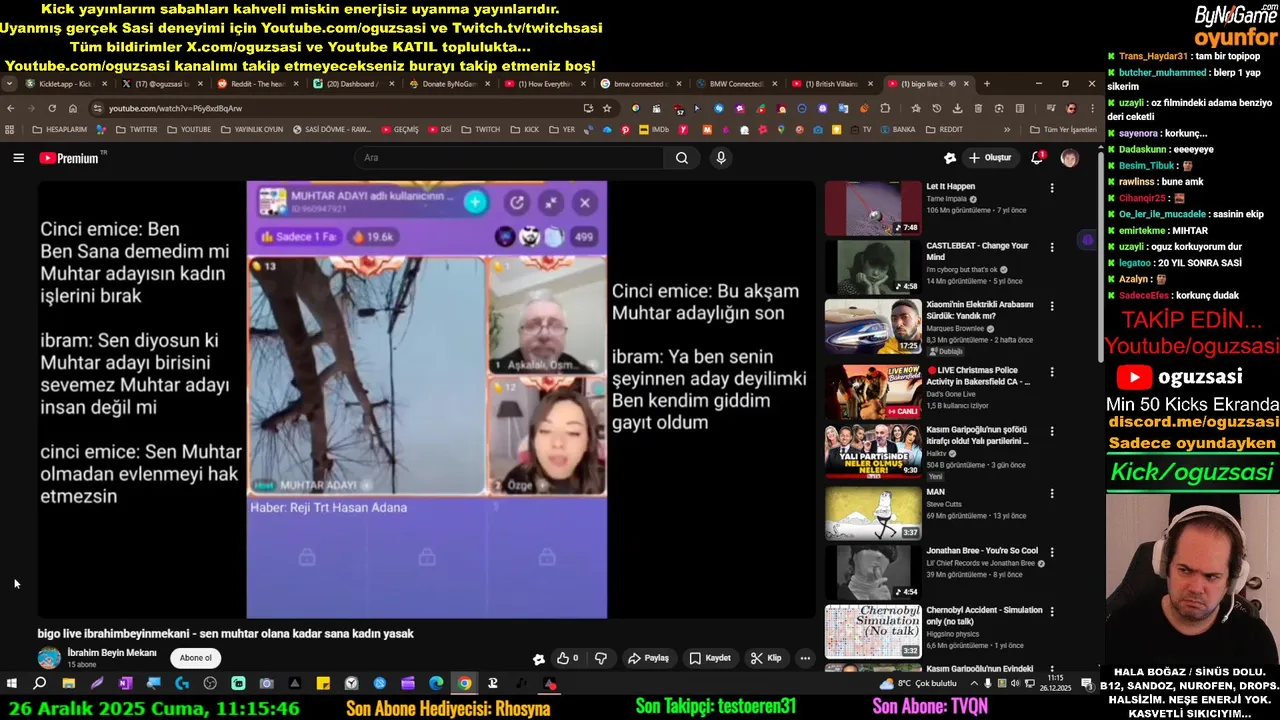This screenshot has width=1280, height=720.
Task: Open the options menu for the Chernobyl Accident video
Action: (1051, 611)
